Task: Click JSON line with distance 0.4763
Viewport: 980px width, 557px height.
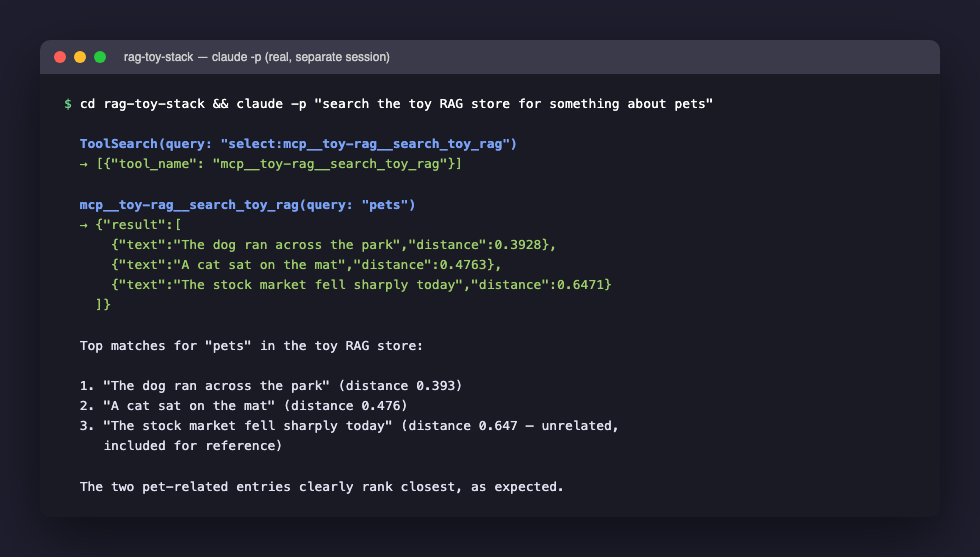Action: coord(306,264)
